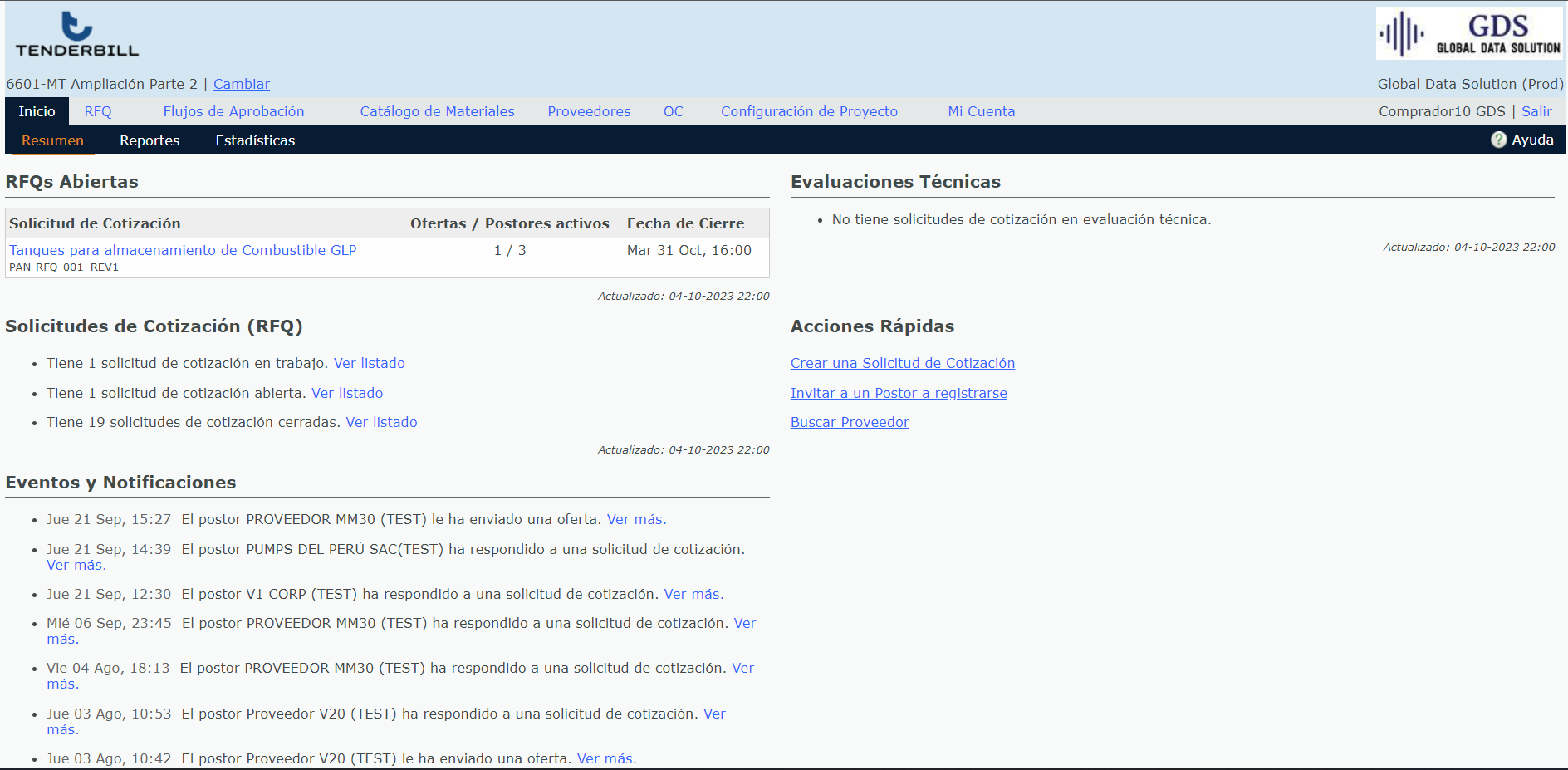Open Tanques para almacenamiento de Combustible GLP
1568x770 pixels.
click(x=183, y=250)
